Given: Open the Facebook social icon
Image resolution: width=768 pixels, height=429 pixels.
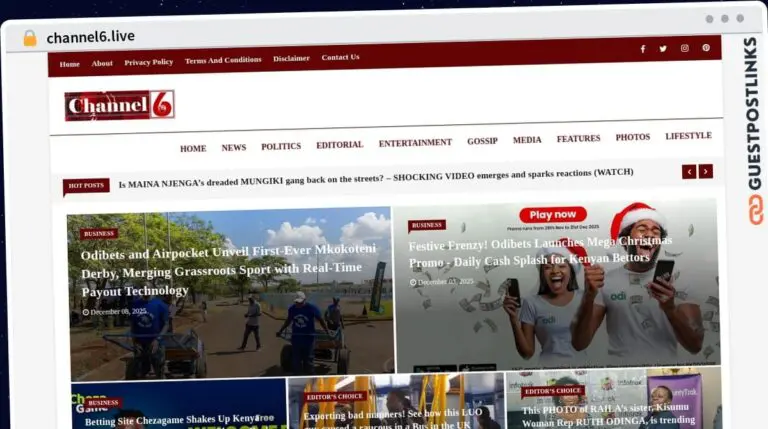Looking at the screenshot, I should 643,49.
